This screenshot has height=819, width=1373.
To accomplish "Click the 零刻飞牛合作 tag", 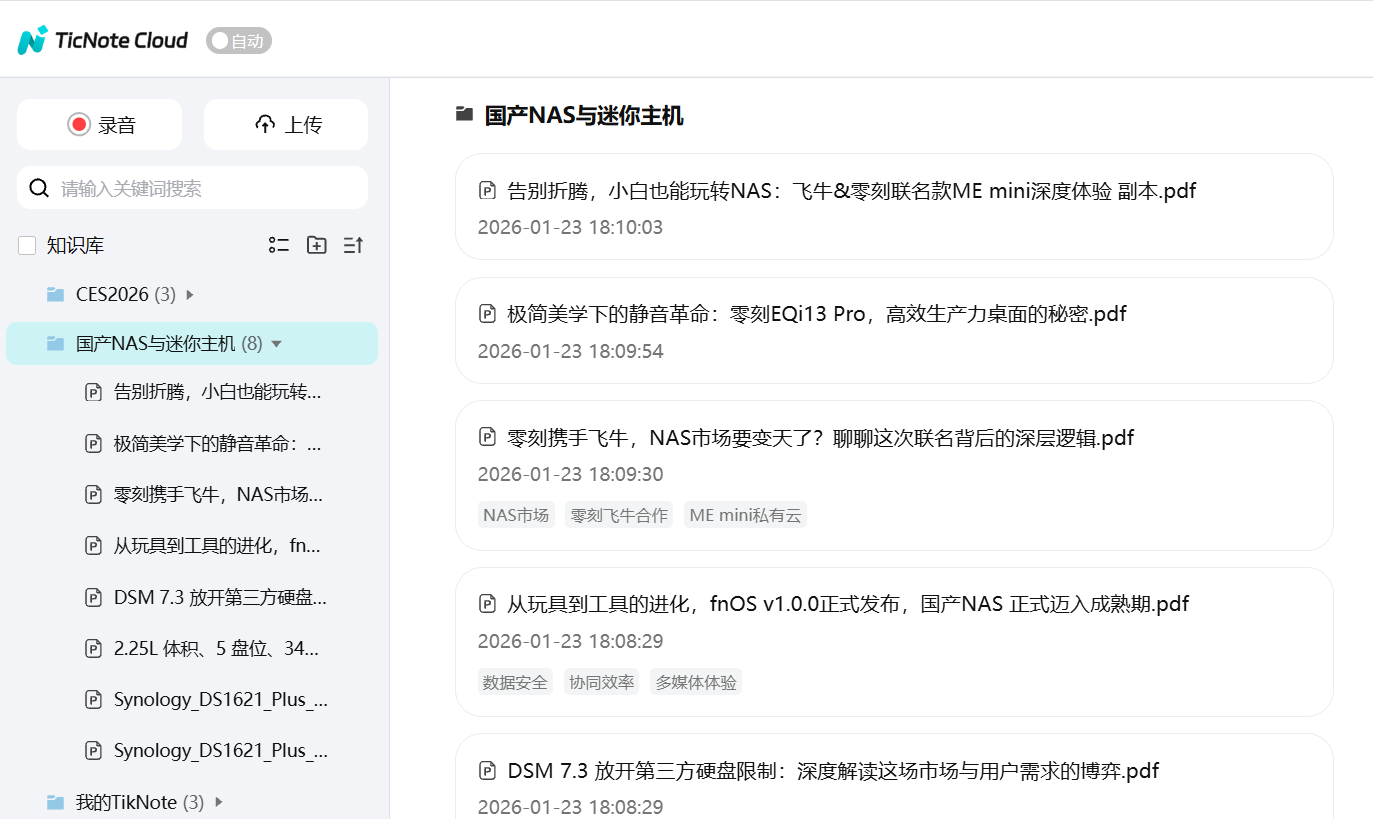I will (619, 515).
